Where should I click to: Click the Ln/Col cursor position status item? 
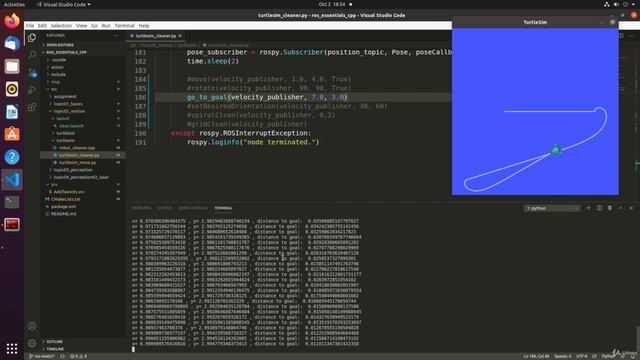536,356
